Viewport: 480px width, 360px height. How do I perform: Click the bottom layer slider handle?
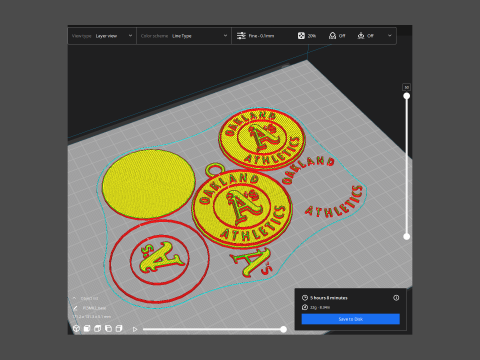[407, 237]
